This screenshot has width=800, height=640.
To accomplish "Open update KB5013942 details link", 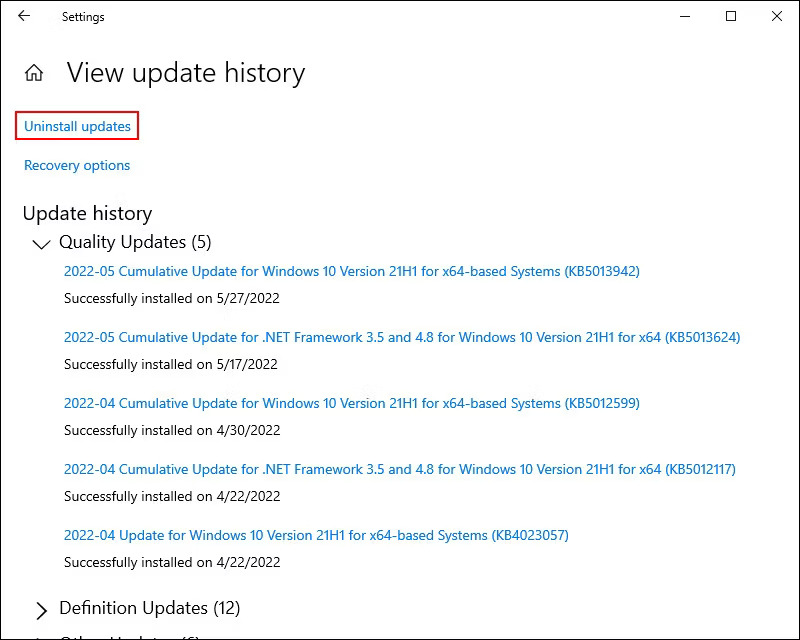I will pyautogui.click(x=351, y=271).
